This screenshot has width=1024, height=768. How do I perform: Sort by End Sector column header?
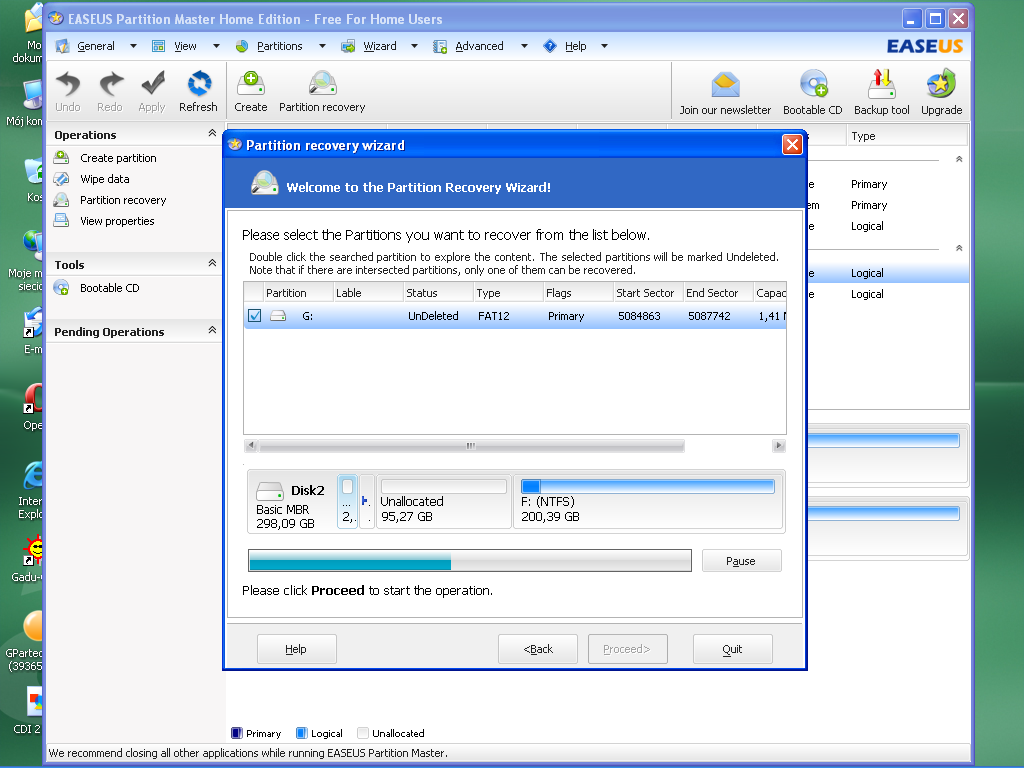(x=718, y=293)
